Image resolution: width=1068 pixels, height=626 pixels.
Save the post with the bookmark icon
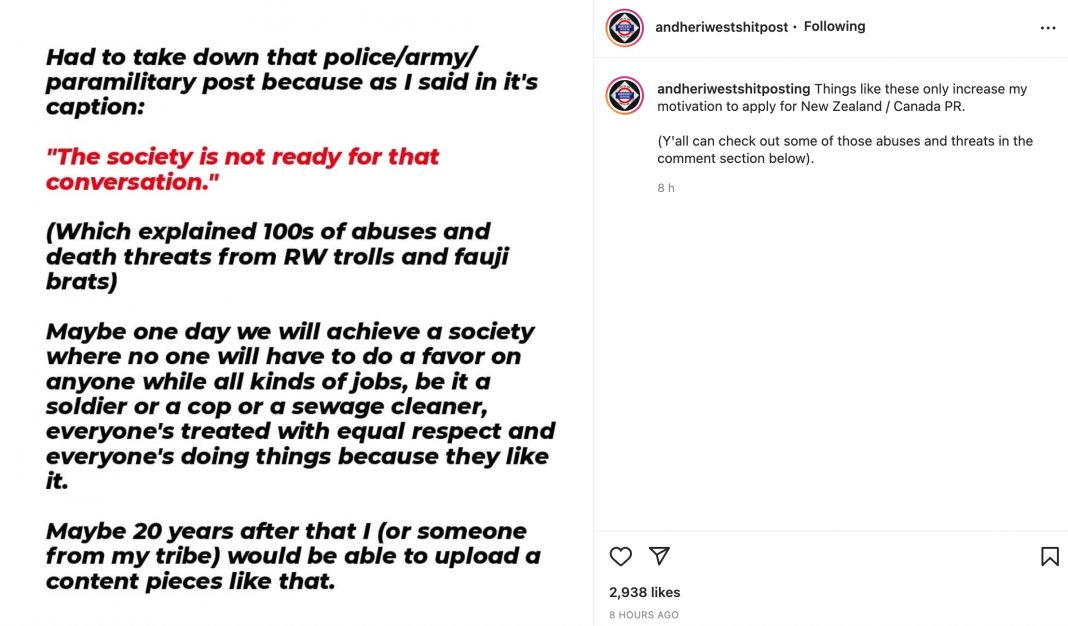coord(1049,556)
